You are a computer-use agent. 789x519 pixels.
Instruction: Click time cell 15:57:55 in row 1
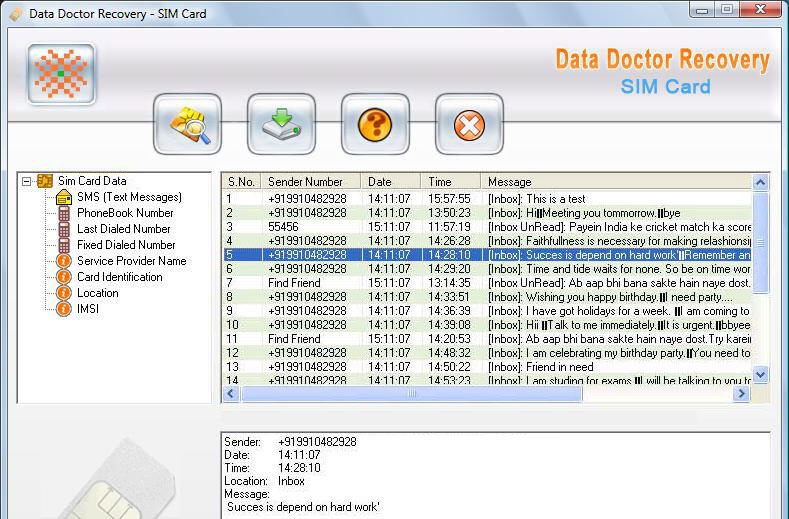tap(449, 199)
